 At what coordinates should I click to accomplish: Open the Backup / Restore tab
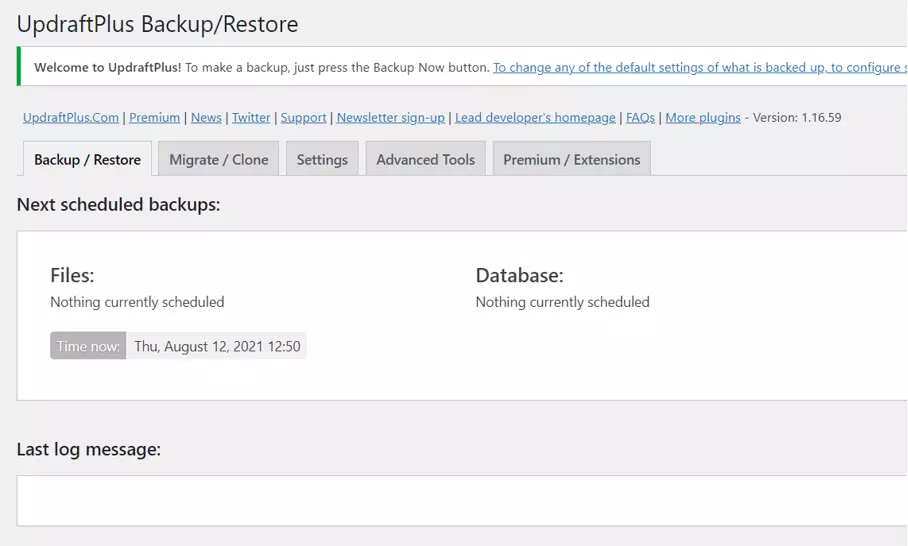tap(87, 159)
